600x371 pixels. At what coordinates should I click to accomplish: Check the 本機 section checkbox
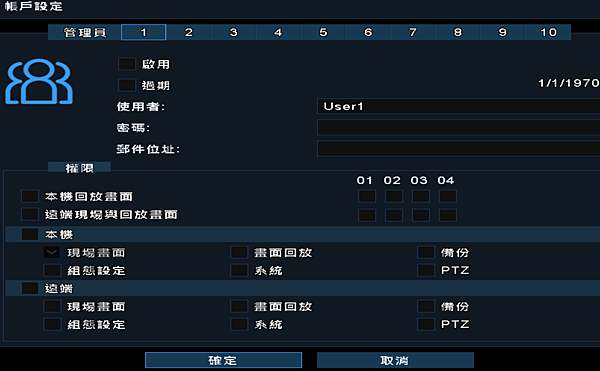[x=30, y=234]
